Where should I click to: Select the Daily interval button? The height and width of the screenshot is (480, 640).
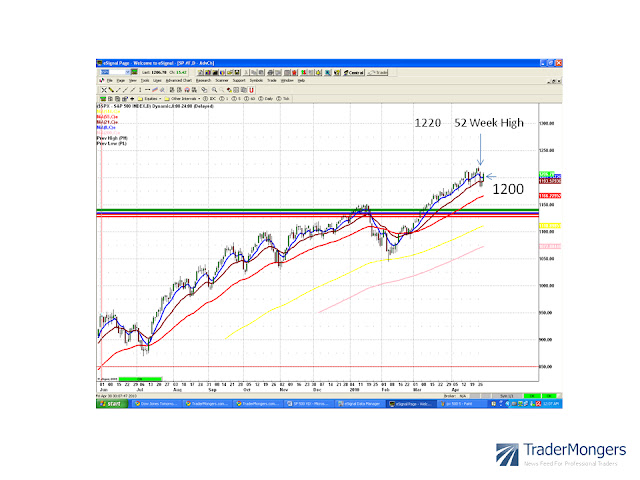266,99
